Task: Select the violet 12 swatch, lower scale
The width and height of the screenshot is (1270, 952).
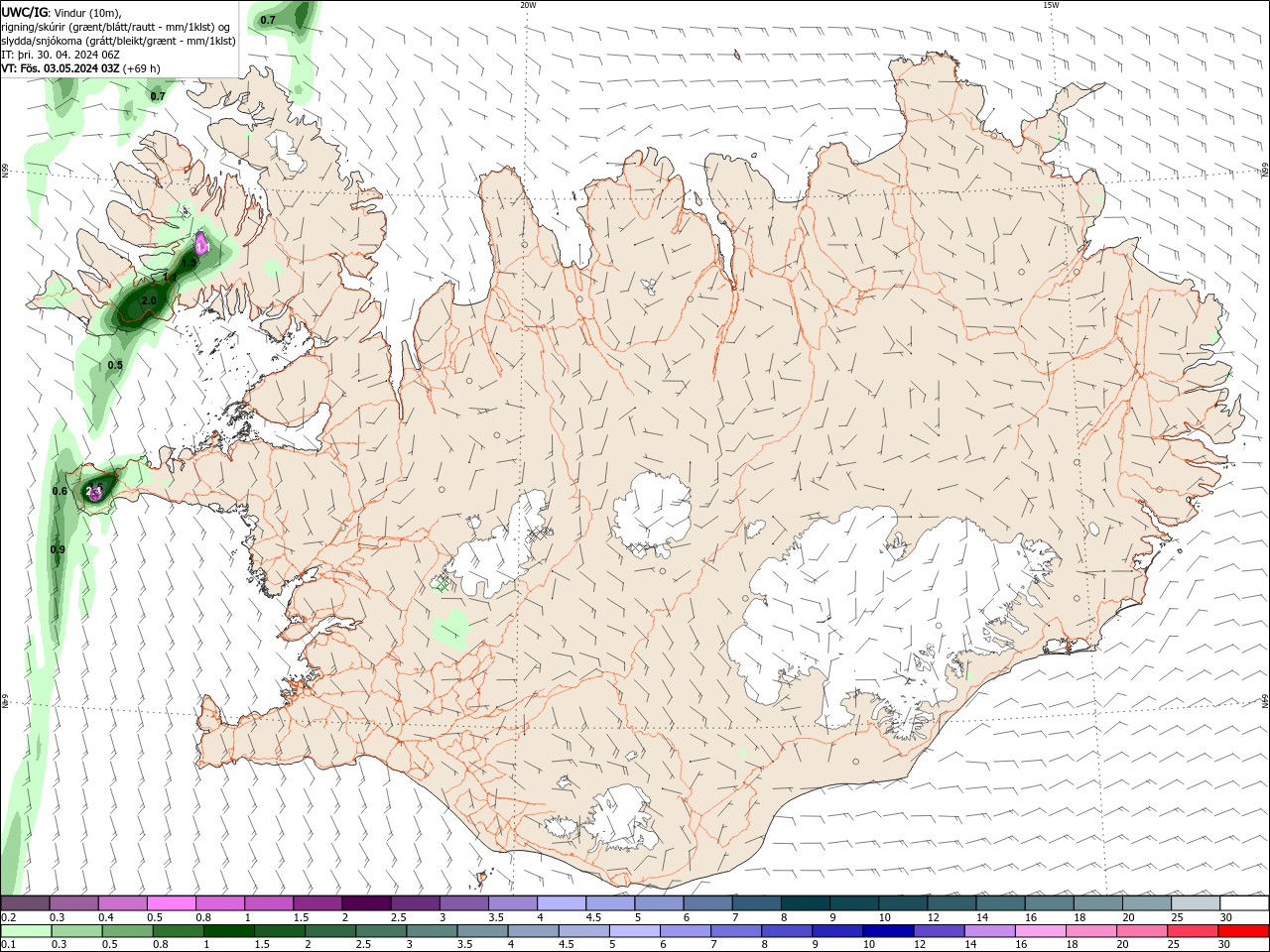Action: click(x=939, y=931)
